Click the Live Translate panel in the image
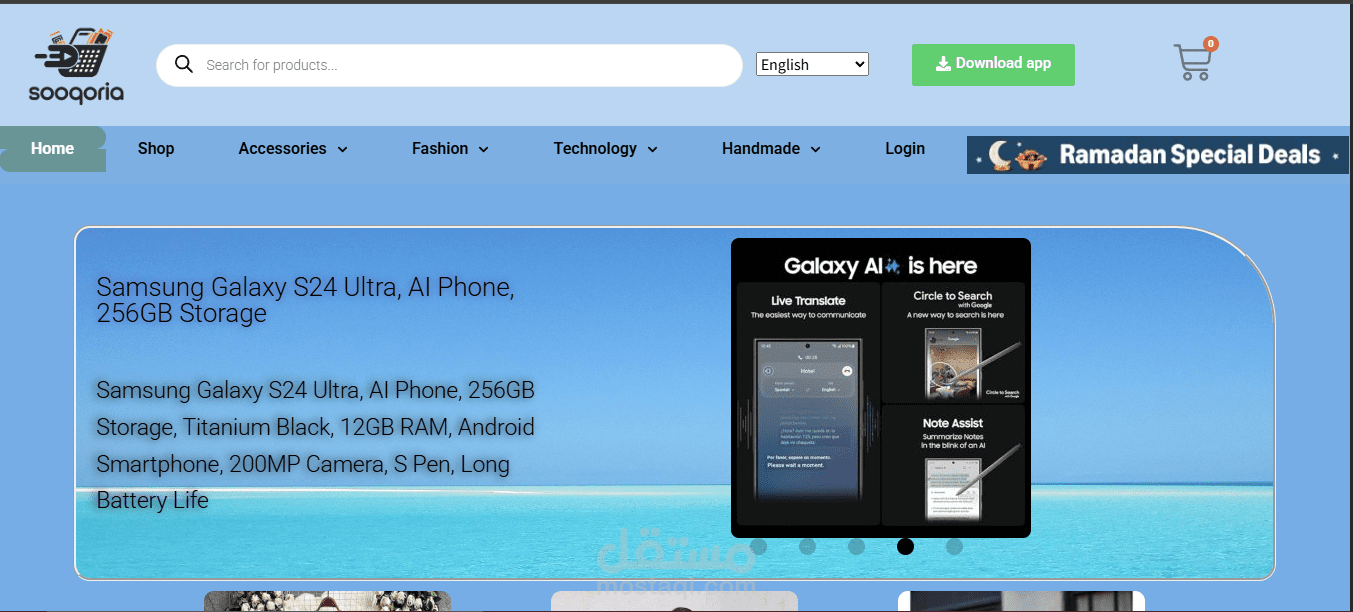Screen dimensions: 1353x612 click(808, 404)
